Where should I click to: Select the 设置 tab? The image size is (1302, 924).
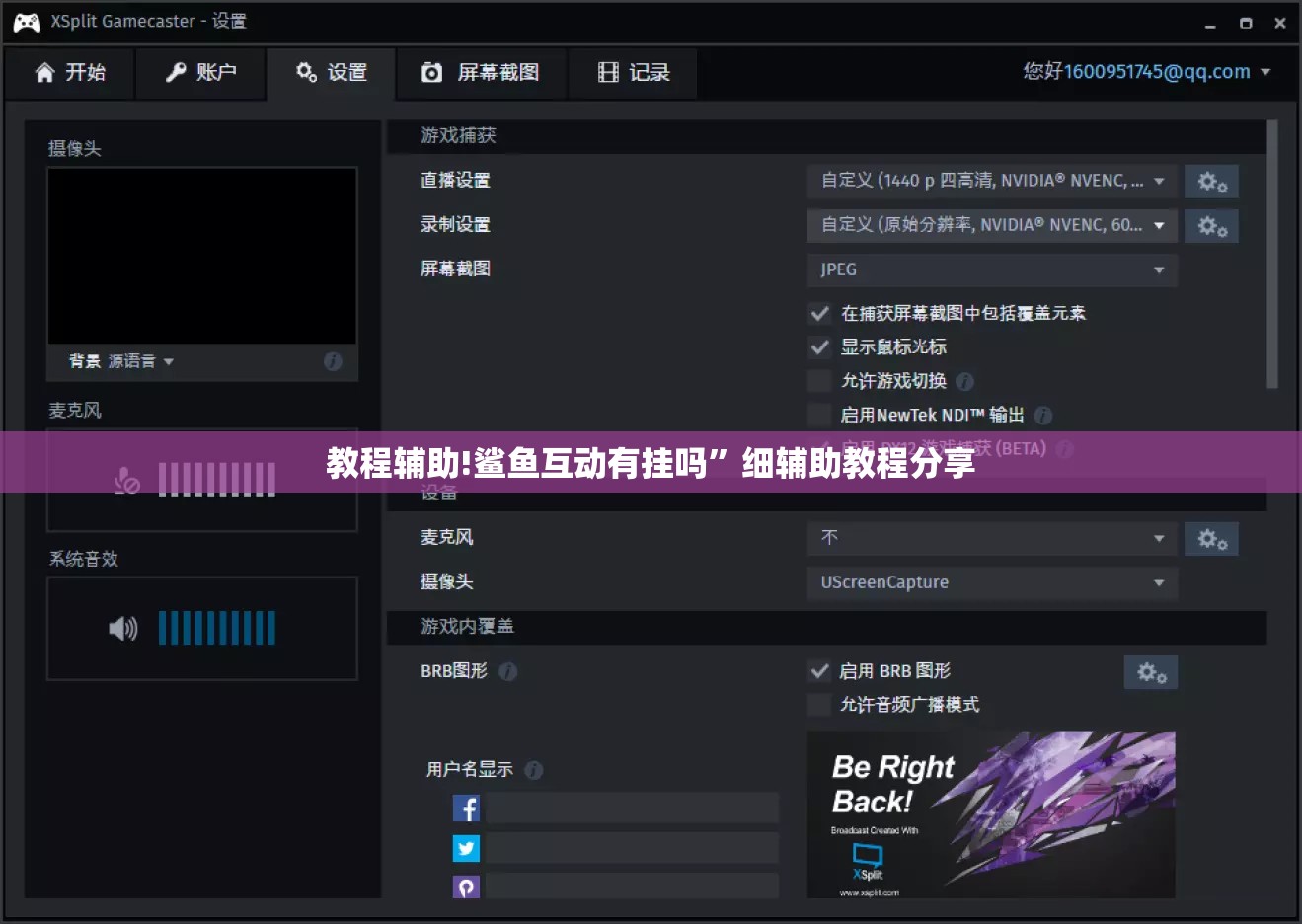(331, 72)
